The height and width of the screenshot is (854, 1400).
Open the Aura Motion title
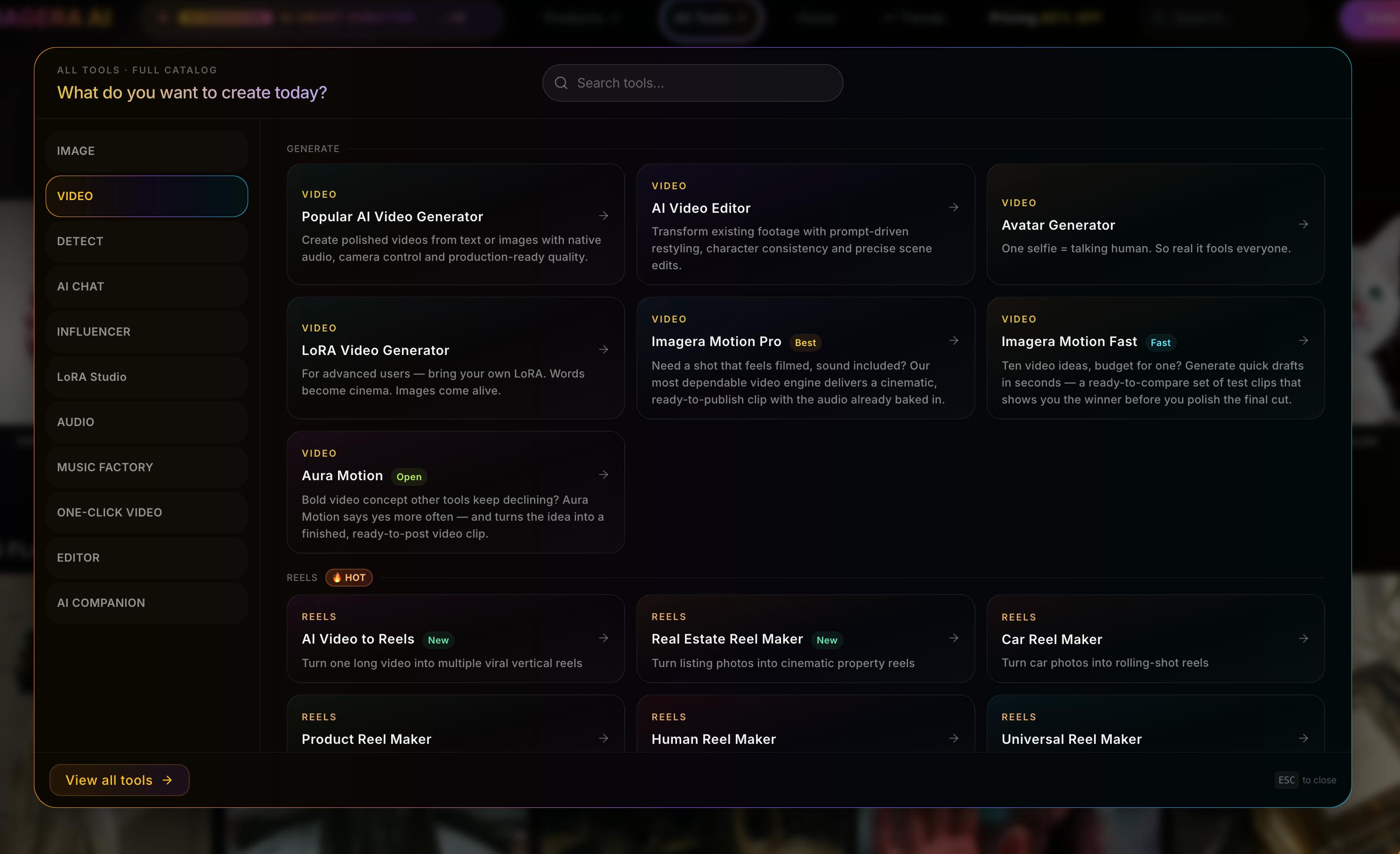coord(342,475)
